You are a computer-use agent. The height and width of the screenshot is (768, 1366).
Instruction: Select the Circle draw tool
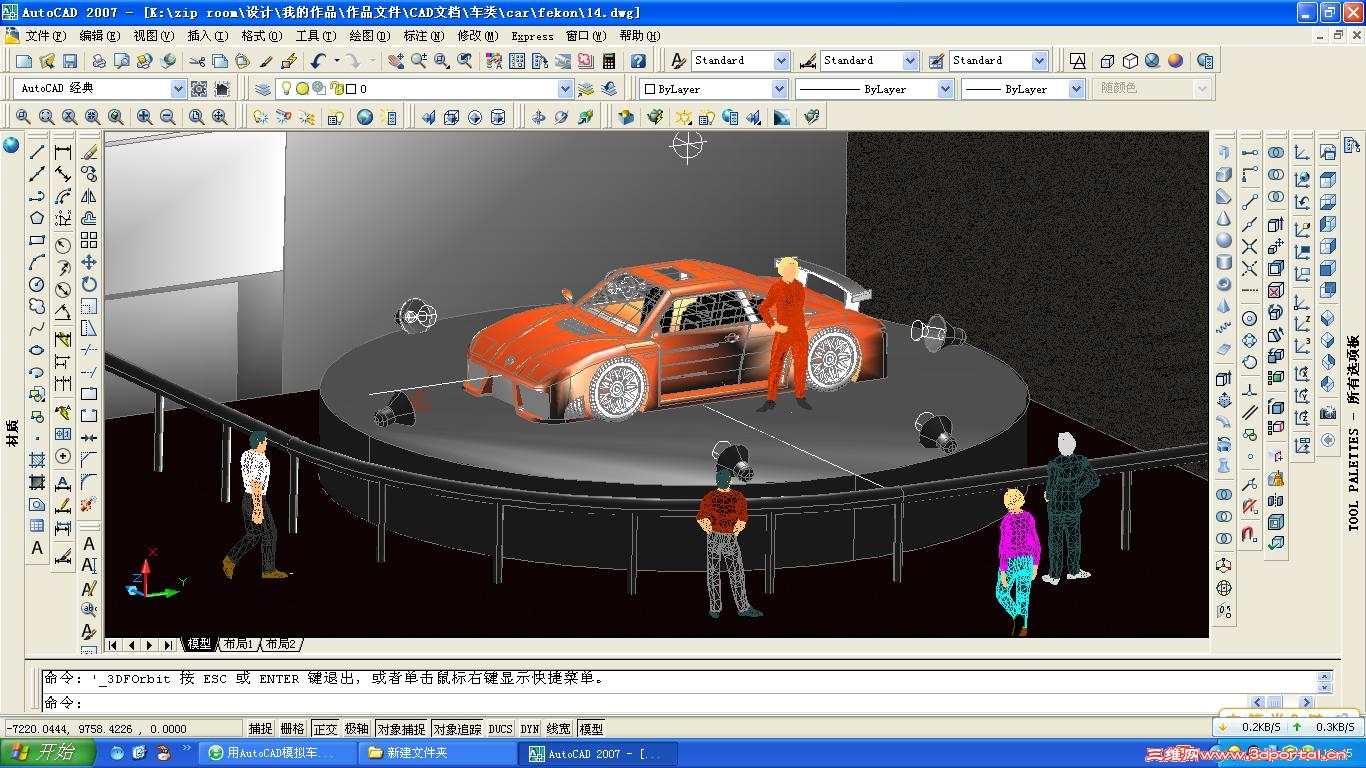click(37, 284)
